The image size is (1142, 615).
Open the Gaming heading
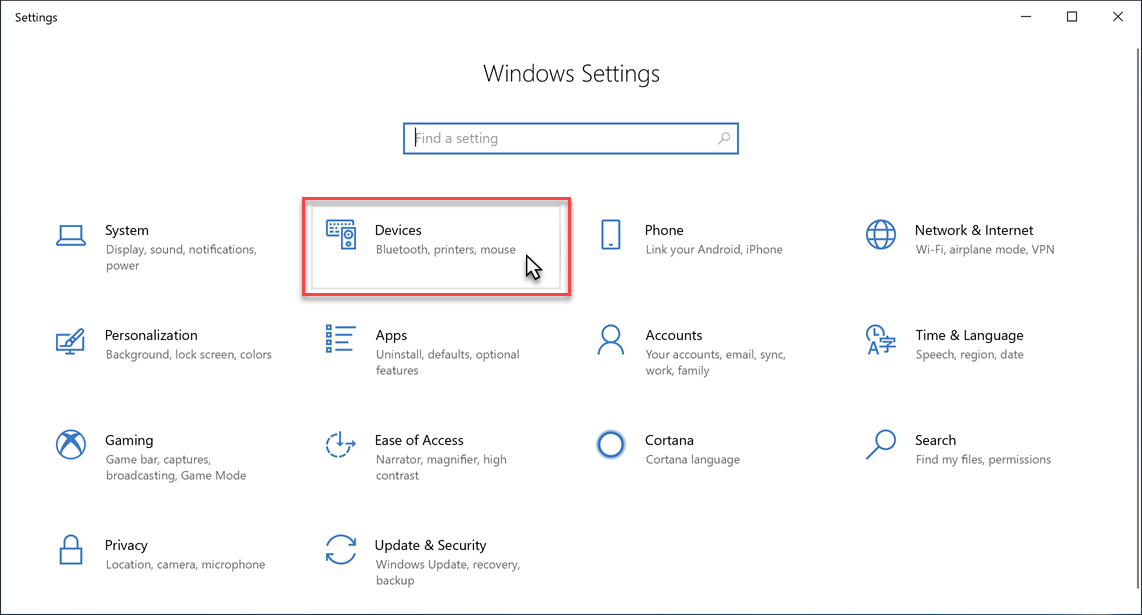point(129,440)
